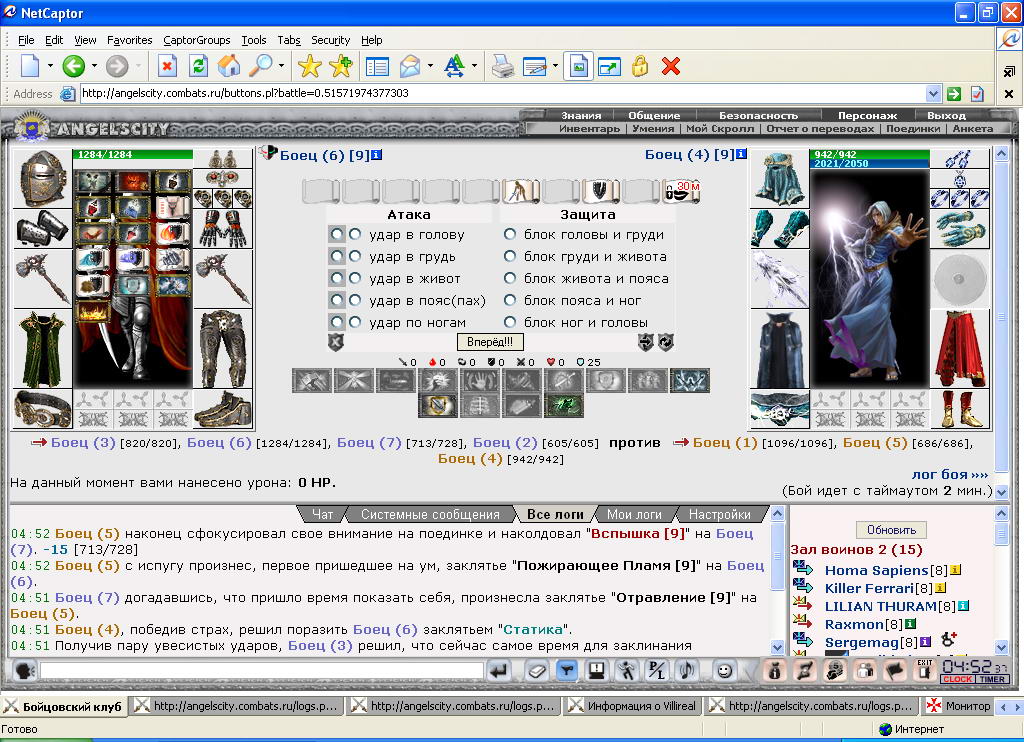Open the Mail envelope dropdown arrow

coord(430,66)
